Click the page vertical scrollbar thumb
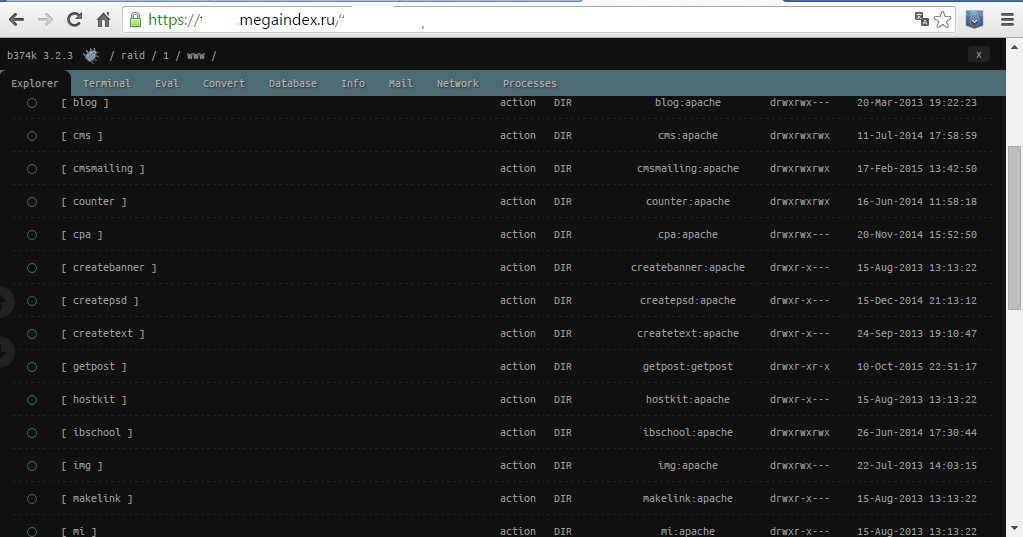 1014,228
